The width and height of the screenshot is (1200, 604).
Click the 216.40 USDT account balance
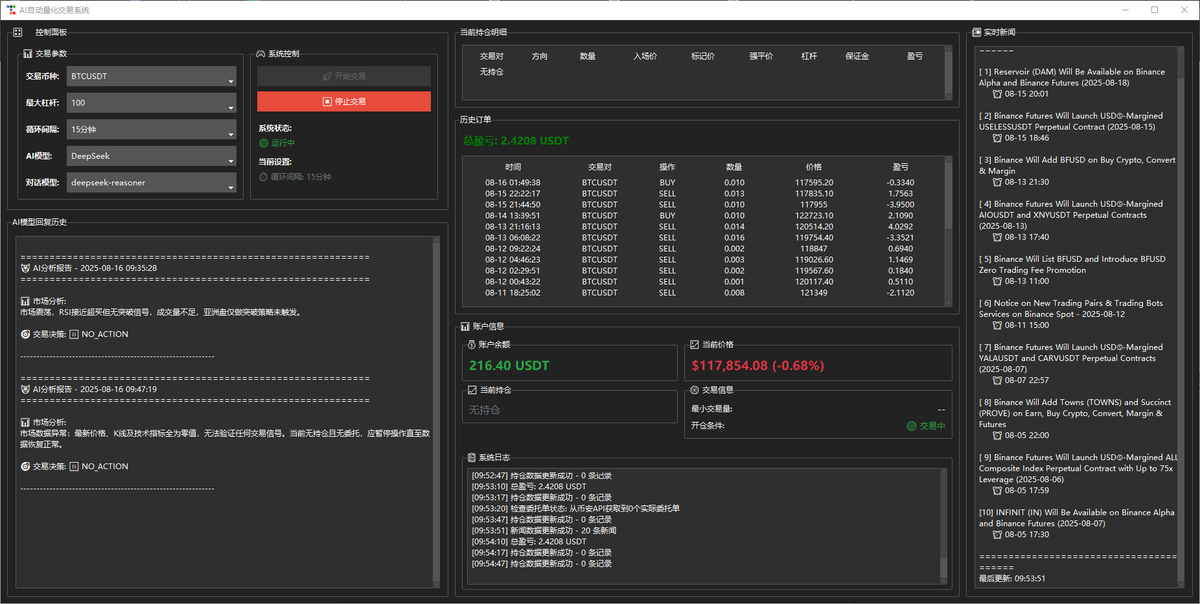point(508,366)
